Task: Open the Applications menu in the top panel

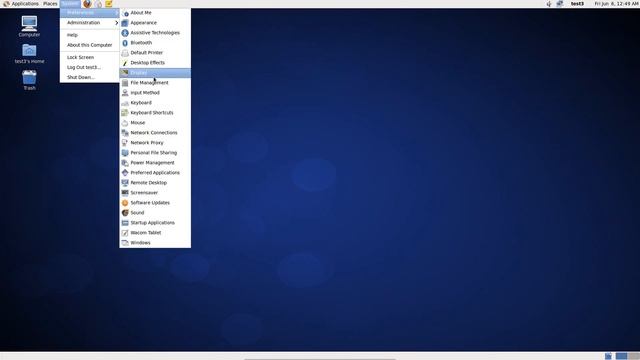Action: pyautogui.click(x=21, y=4)
